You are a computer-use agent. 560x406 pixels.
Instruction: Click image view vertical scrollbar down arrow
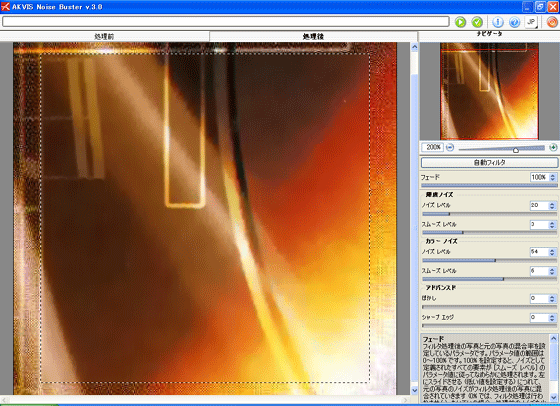(x=414, y=390)
